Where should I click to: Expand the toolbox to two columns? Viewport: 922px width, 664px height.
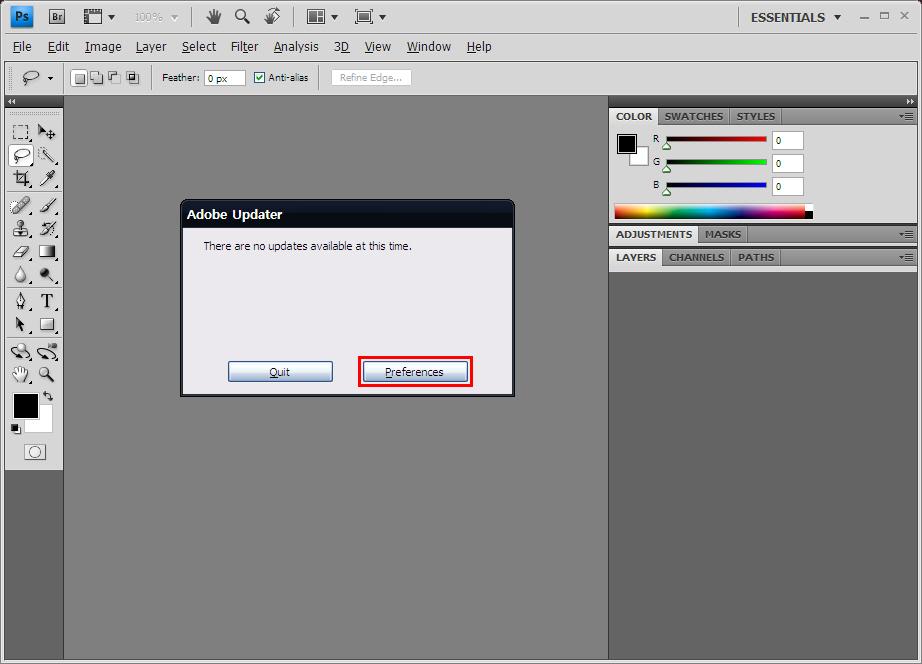tap(11, 102)
